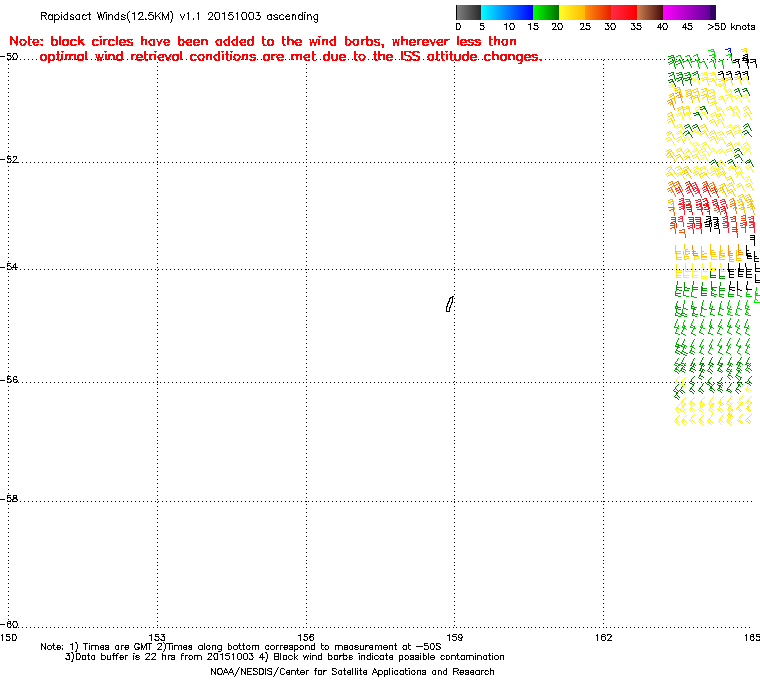Click the 'NOAA/NESDIS/Center for Satellite Applications' credit text
Image resolution: width=760 pixels, height=688 pixels.
pyautogui.click(x=352, y=672)
